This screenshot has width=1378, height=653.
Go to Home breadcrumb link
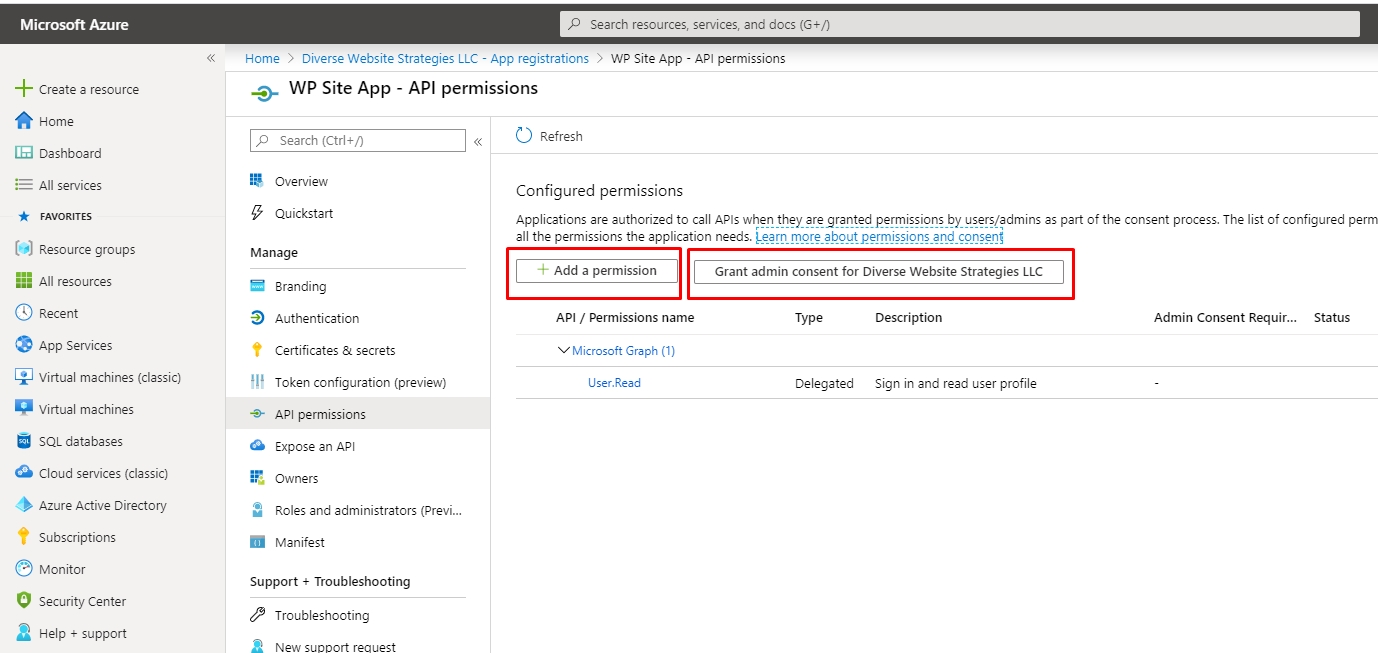click(x=262, y=58)
